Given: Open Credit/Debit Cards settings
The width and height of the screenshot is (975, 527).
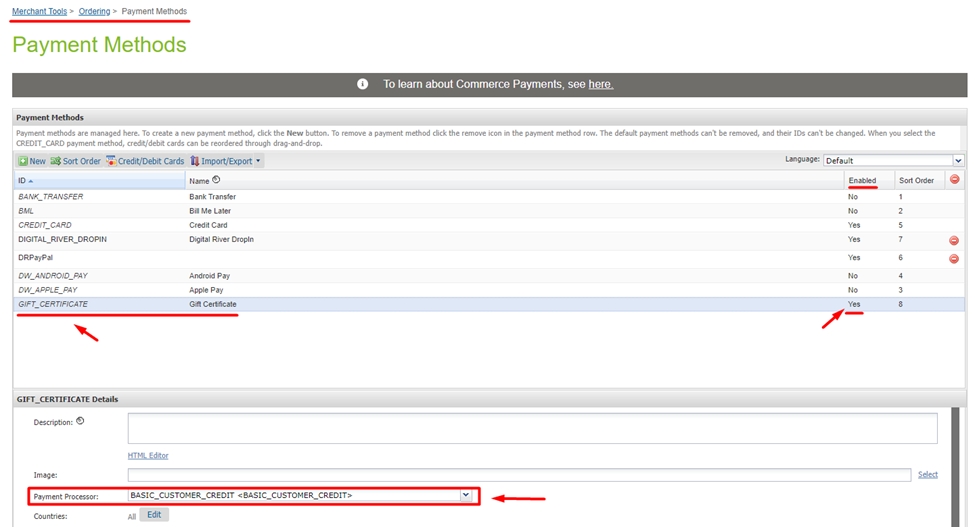Looking at the screenshot, I should click(145, 161).
